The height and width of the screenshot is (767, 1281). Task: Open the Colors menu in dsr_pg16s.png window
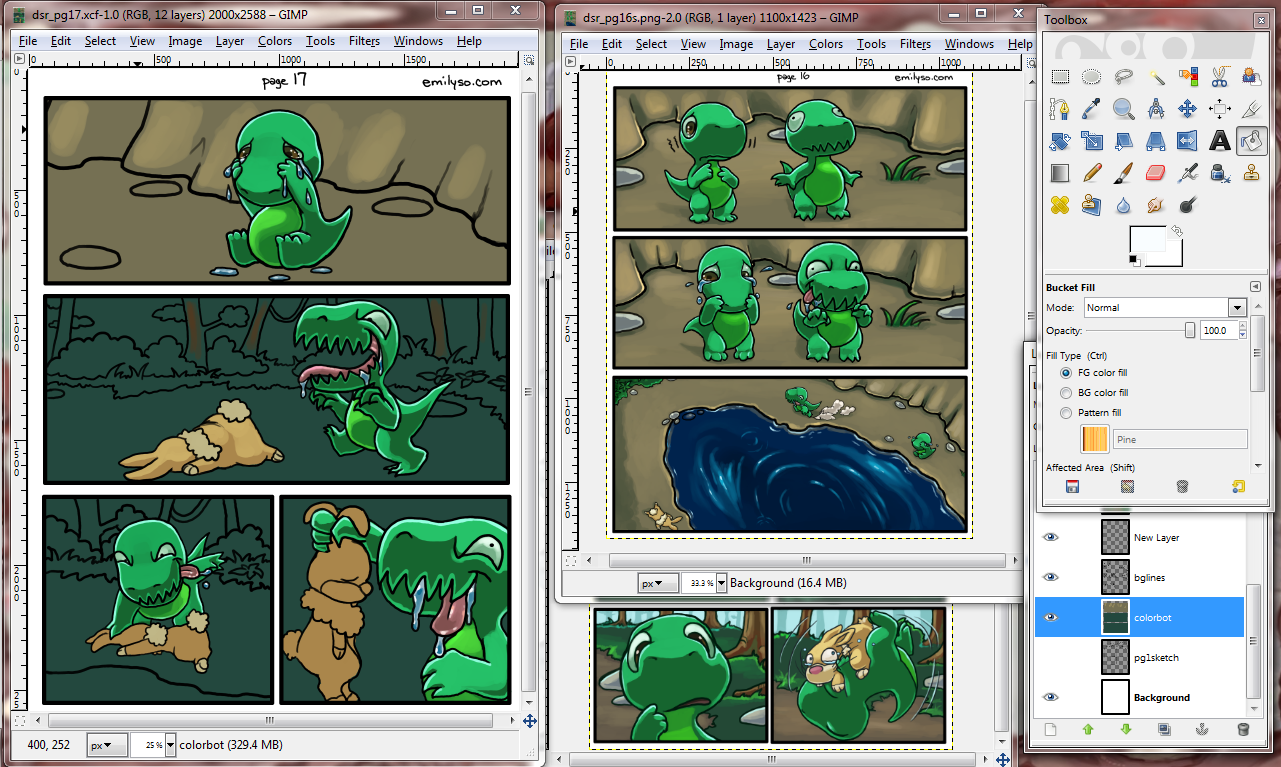[x=825, y=44]
